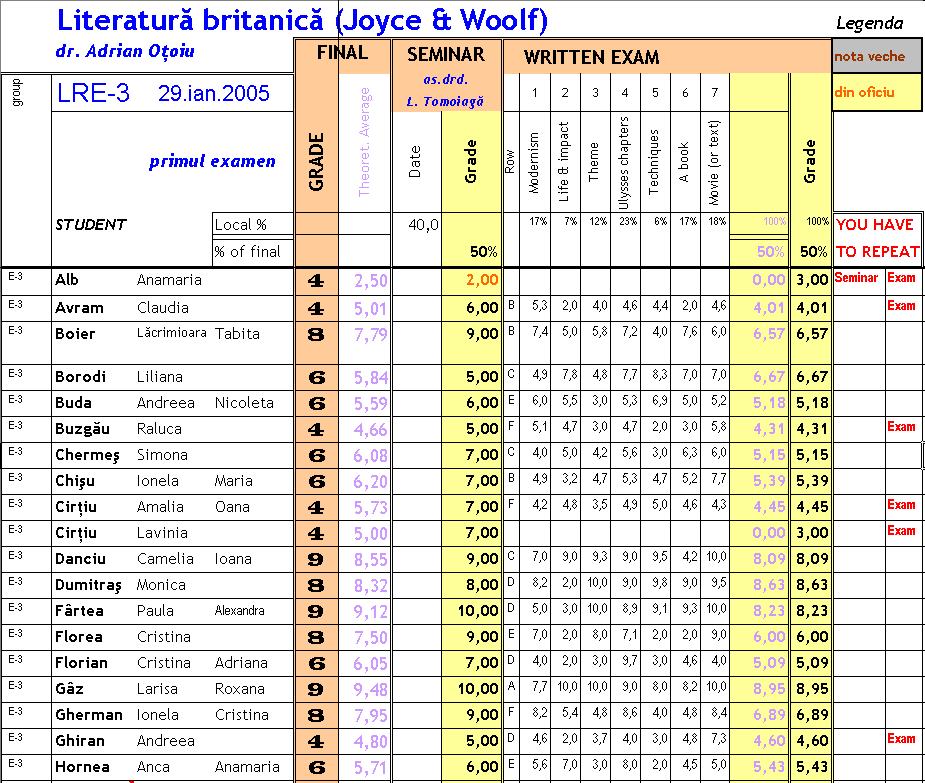Select Hornea's theoretical average '5,71'
Image resolution: width=925 pixels, height=783 pixels.
[x=370, y=768]
